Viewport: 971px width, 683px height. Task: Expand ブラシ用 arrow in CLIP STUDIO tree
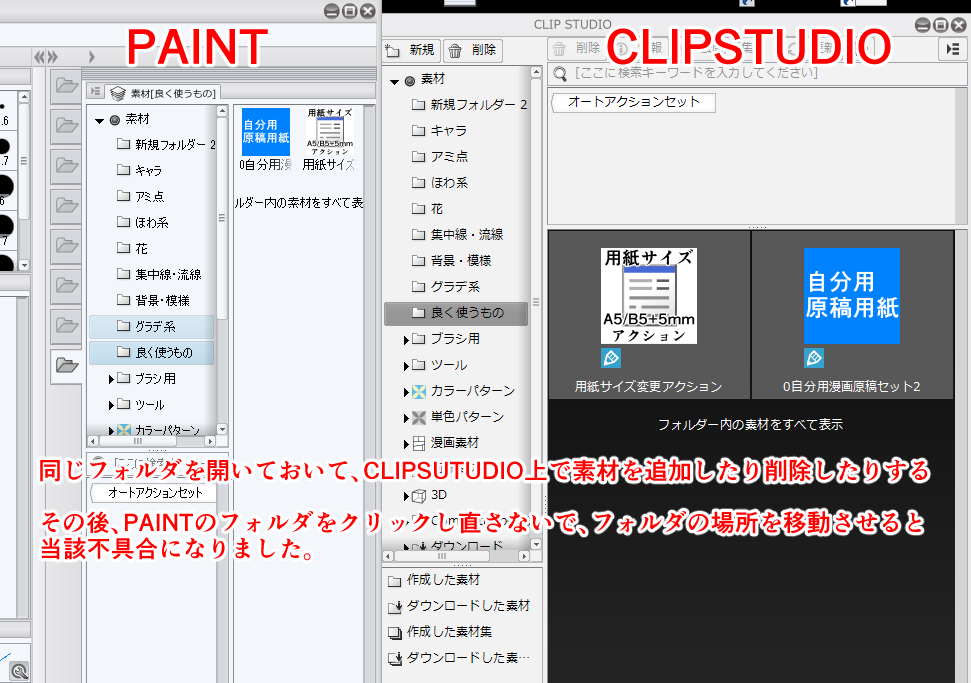point(406,340)
